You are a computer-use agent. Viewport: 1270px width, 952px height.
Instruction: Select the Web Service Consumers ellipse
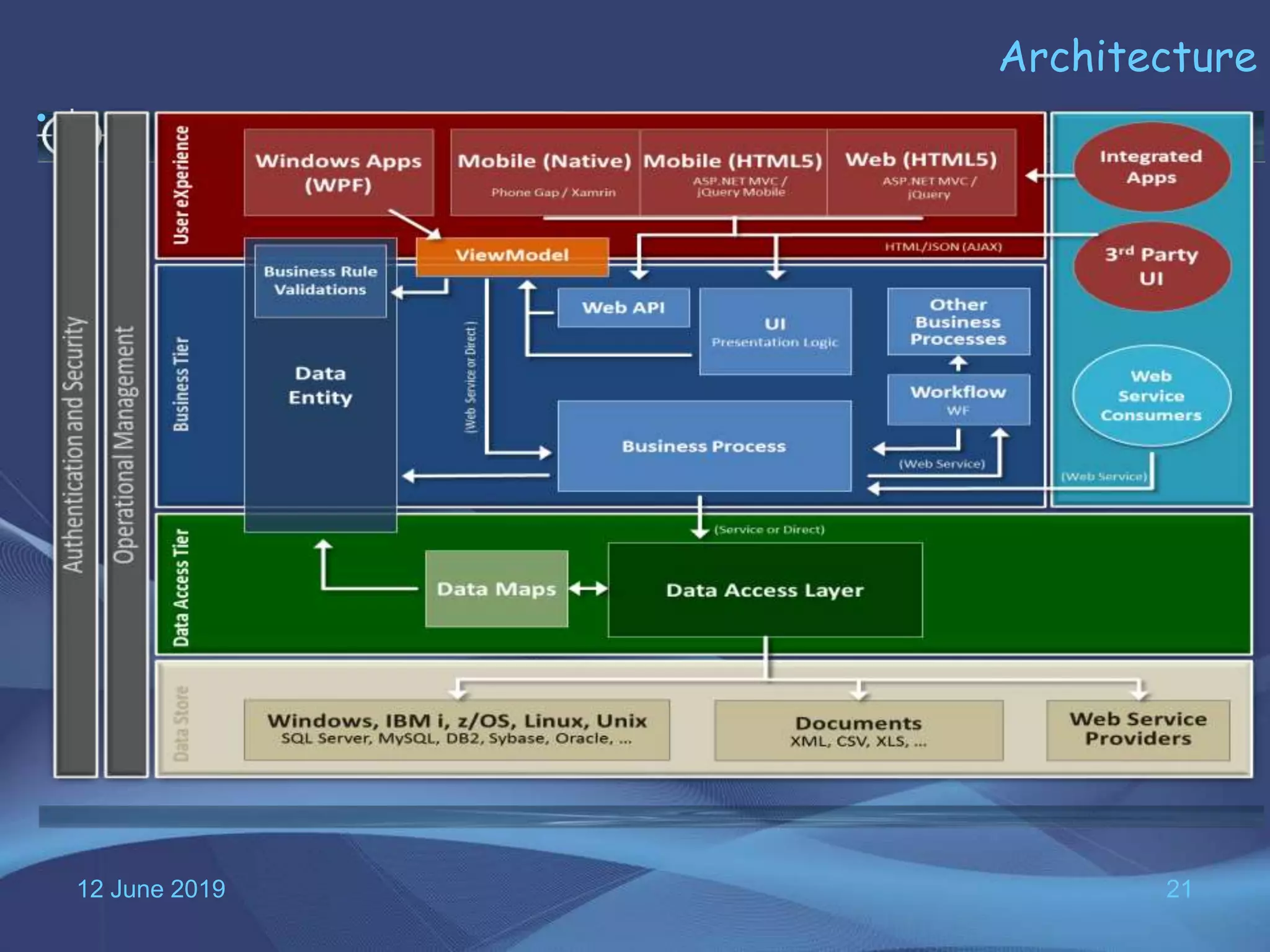tap(1151, 395)
